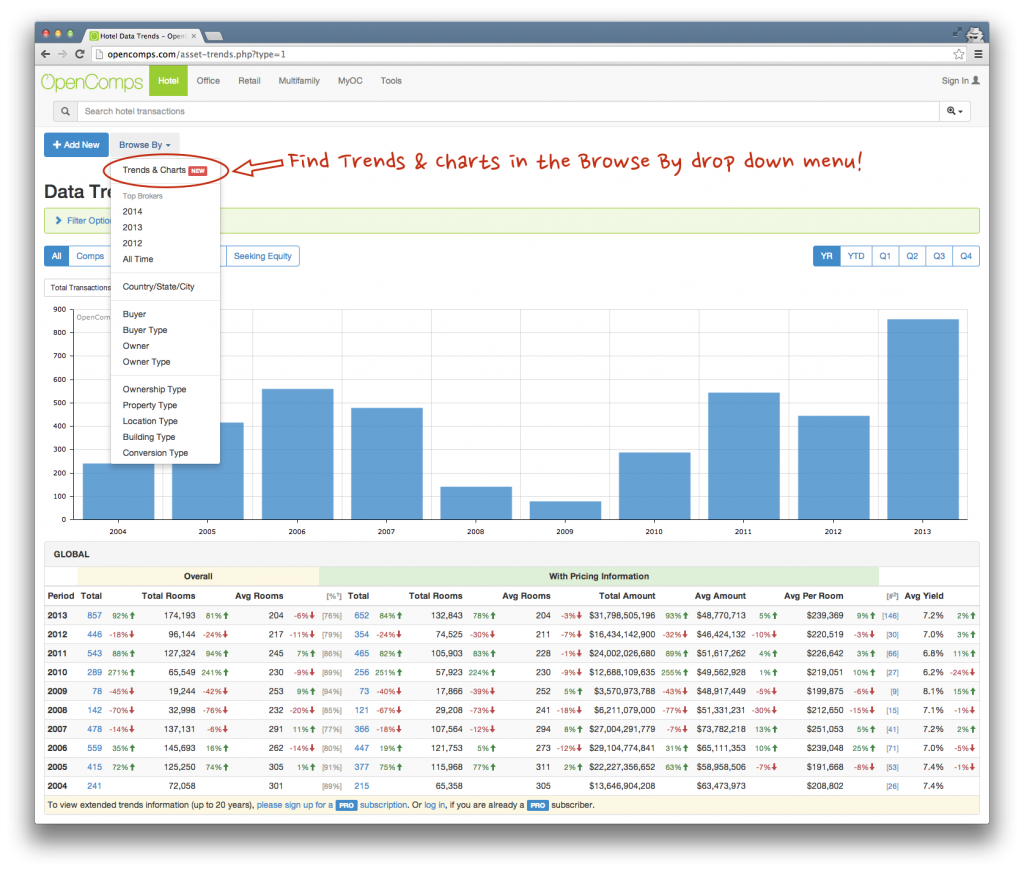Enable the Q3 quarterly view
The width and height of the screenshot is (1024, 872).
tap(938, 256)
